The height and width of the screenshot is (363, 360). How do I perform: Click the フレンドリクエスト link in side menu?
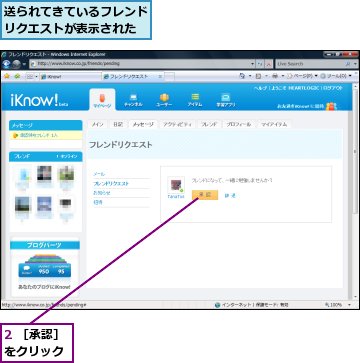pyautogui.click(x=111, y=183)
